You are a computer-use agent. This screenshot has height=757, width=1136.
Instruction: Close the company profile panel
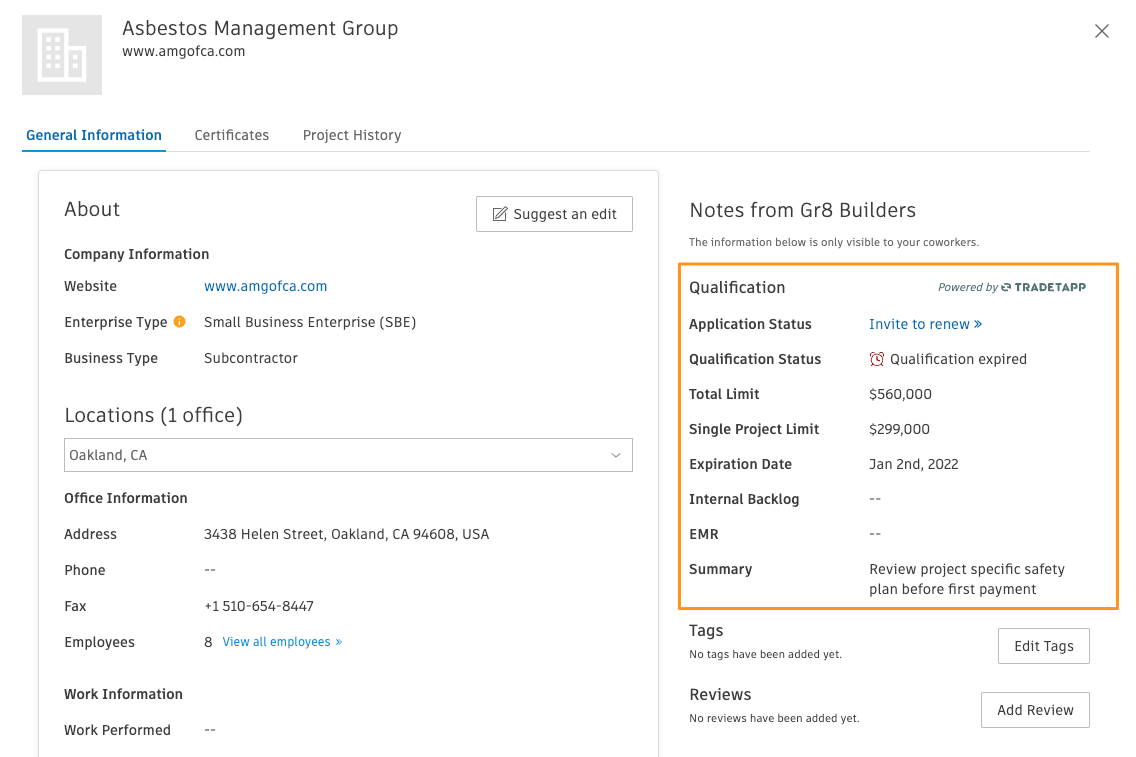click(1102, 31)
